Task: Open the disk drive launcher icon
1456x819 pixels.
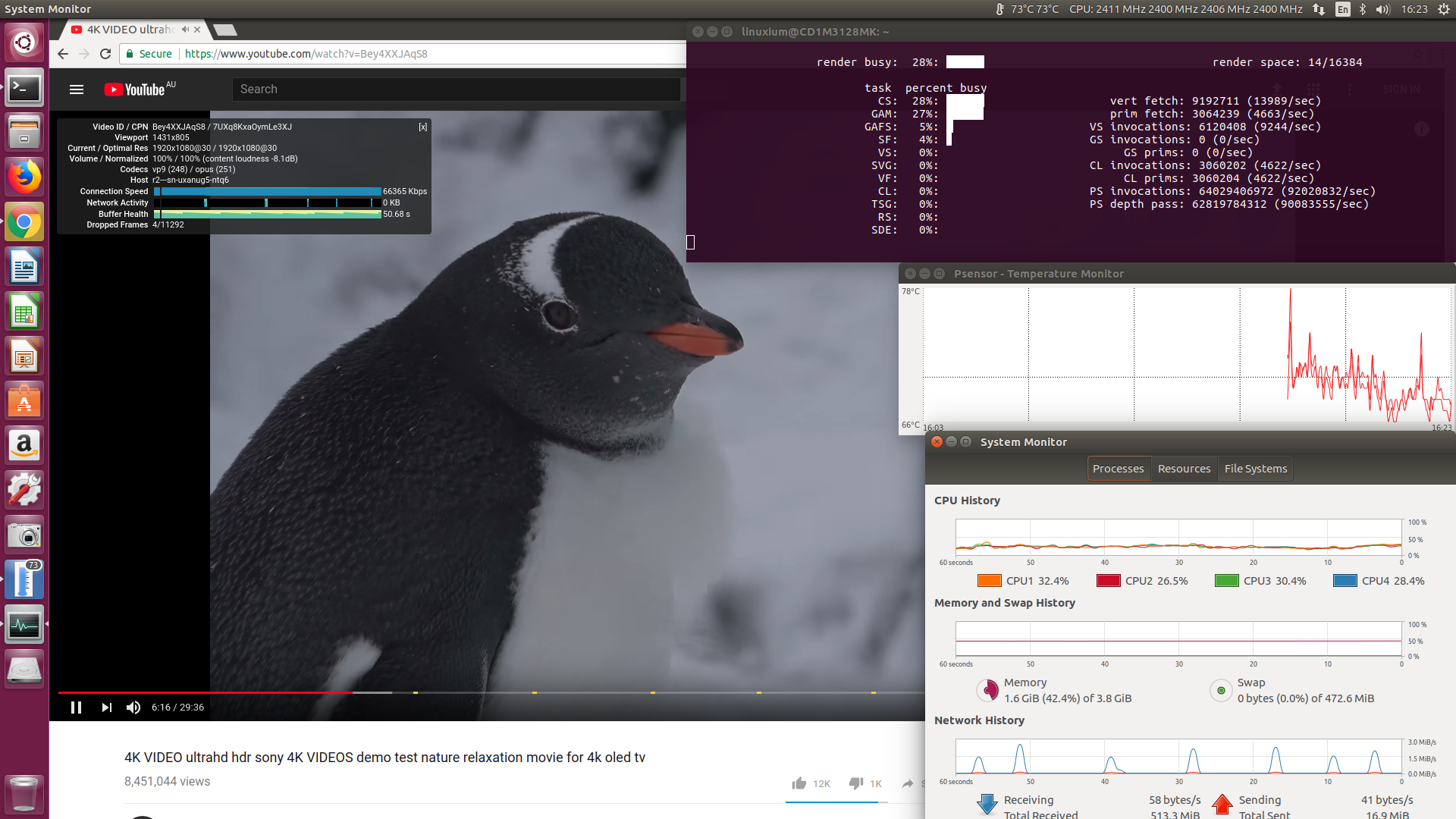Action: (24, 670)
